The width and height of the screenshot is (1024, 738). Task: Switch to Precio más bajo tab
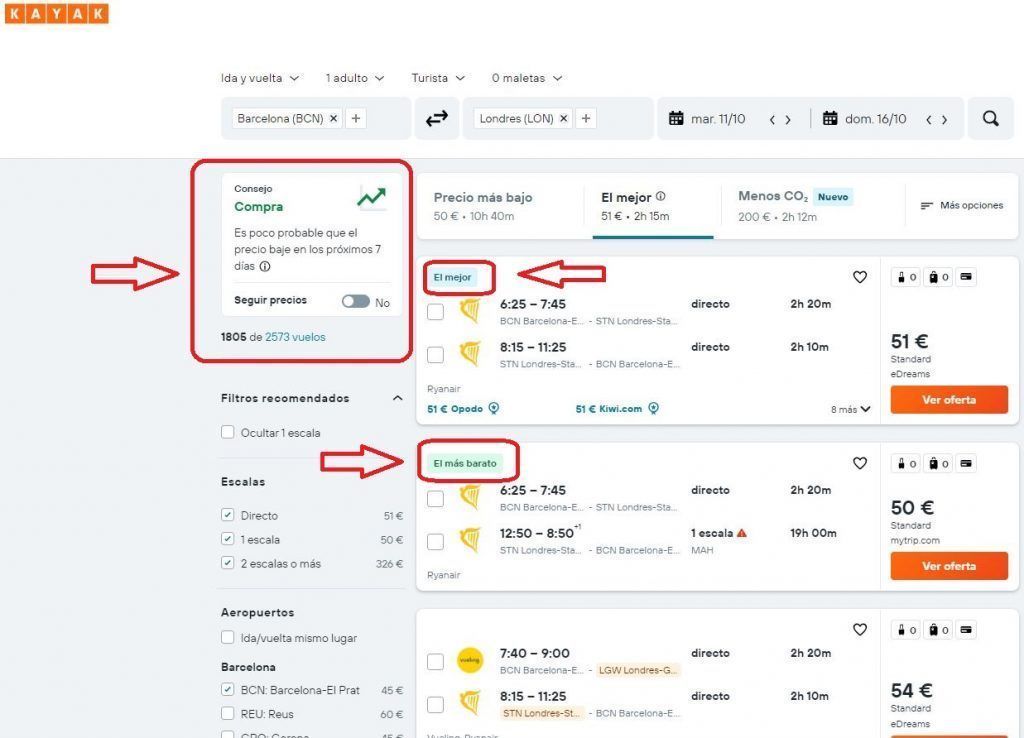(x=483, y=206)
